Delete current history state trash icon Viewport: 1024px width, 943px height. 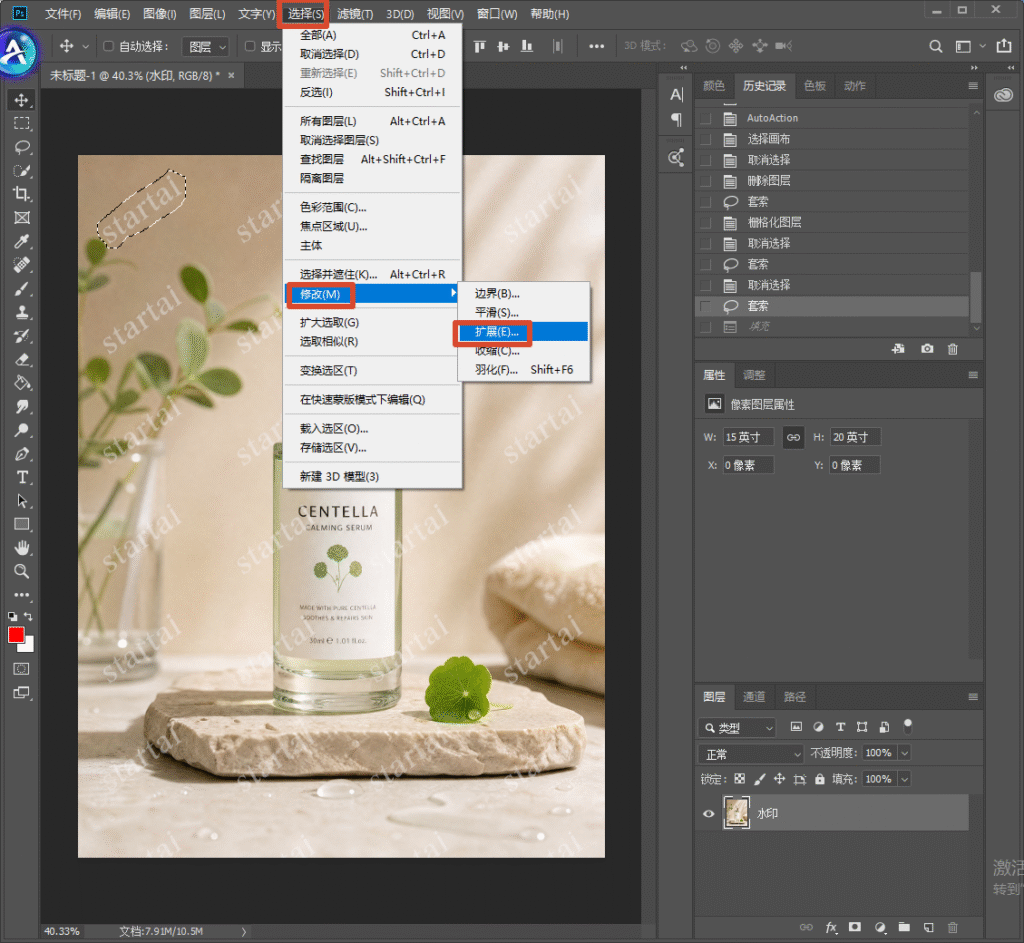pyautogui.click(x=953, y=349)
